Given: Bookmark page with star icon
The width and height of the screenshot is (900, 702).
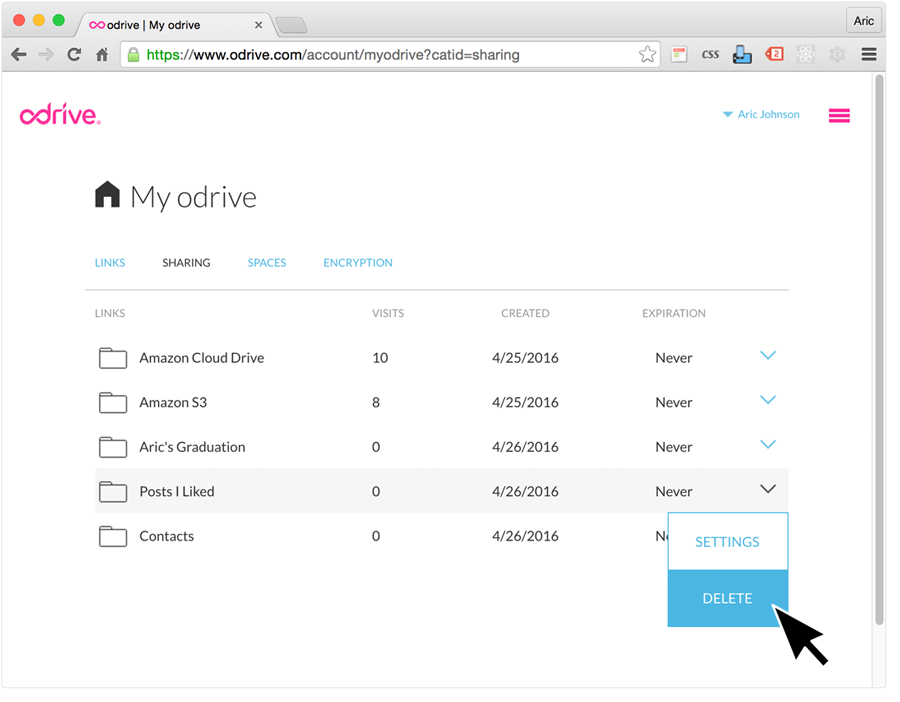Looking at the screenshot, I should [x=647, y=55].
